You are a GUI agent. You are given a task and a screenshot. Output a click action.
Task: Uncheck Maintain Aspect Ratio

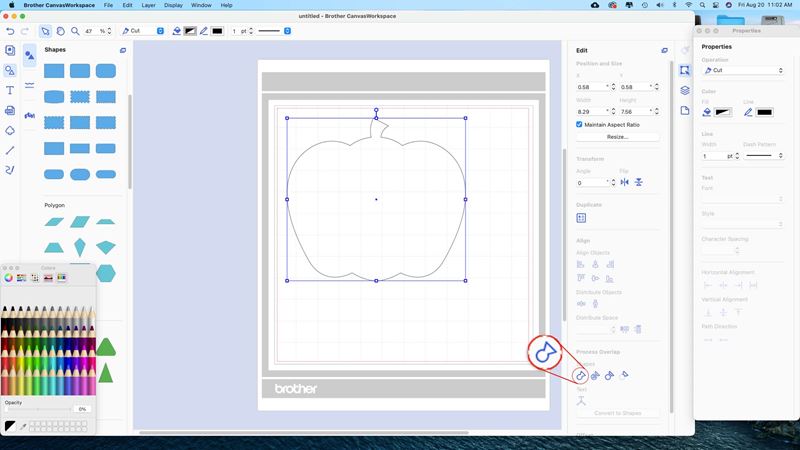[x=580, y=124]
